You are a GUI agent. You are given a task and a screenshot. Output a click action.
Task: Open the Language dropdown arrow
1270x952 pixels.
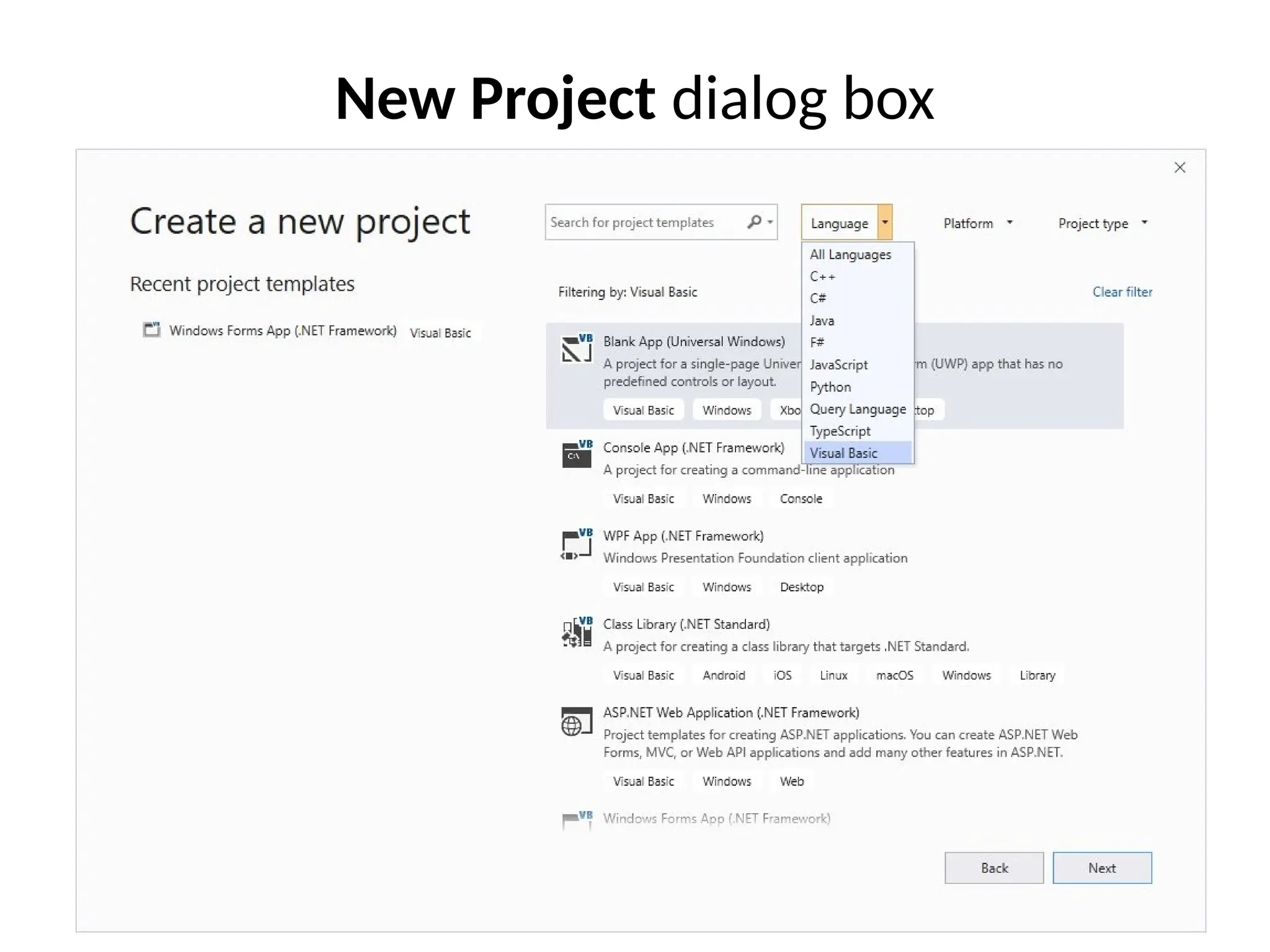(x=885, y=223)
